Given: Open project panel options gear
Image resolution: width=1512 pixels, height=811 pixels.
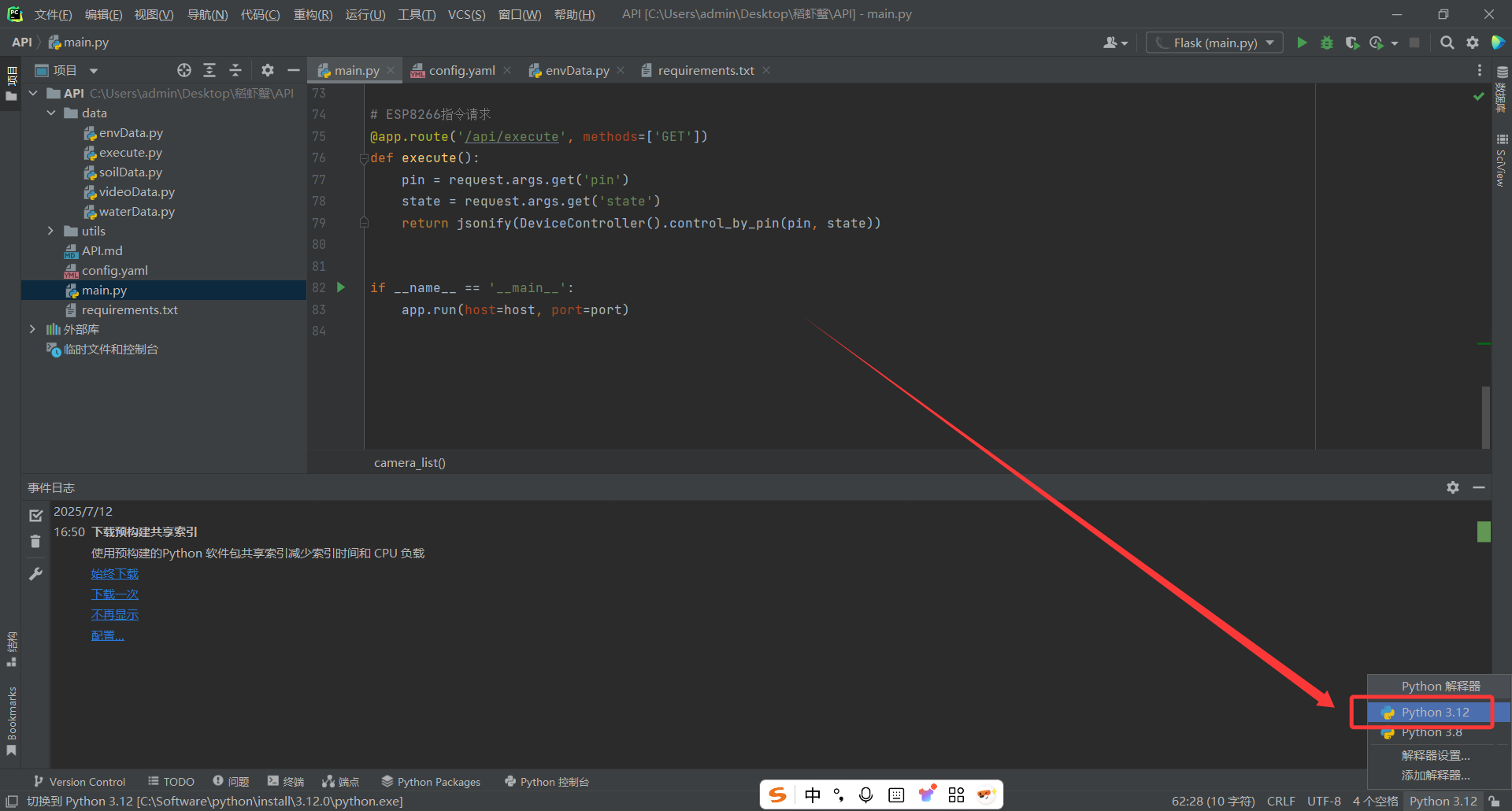Looking at the screenshot, I should [x=268, y=70].
